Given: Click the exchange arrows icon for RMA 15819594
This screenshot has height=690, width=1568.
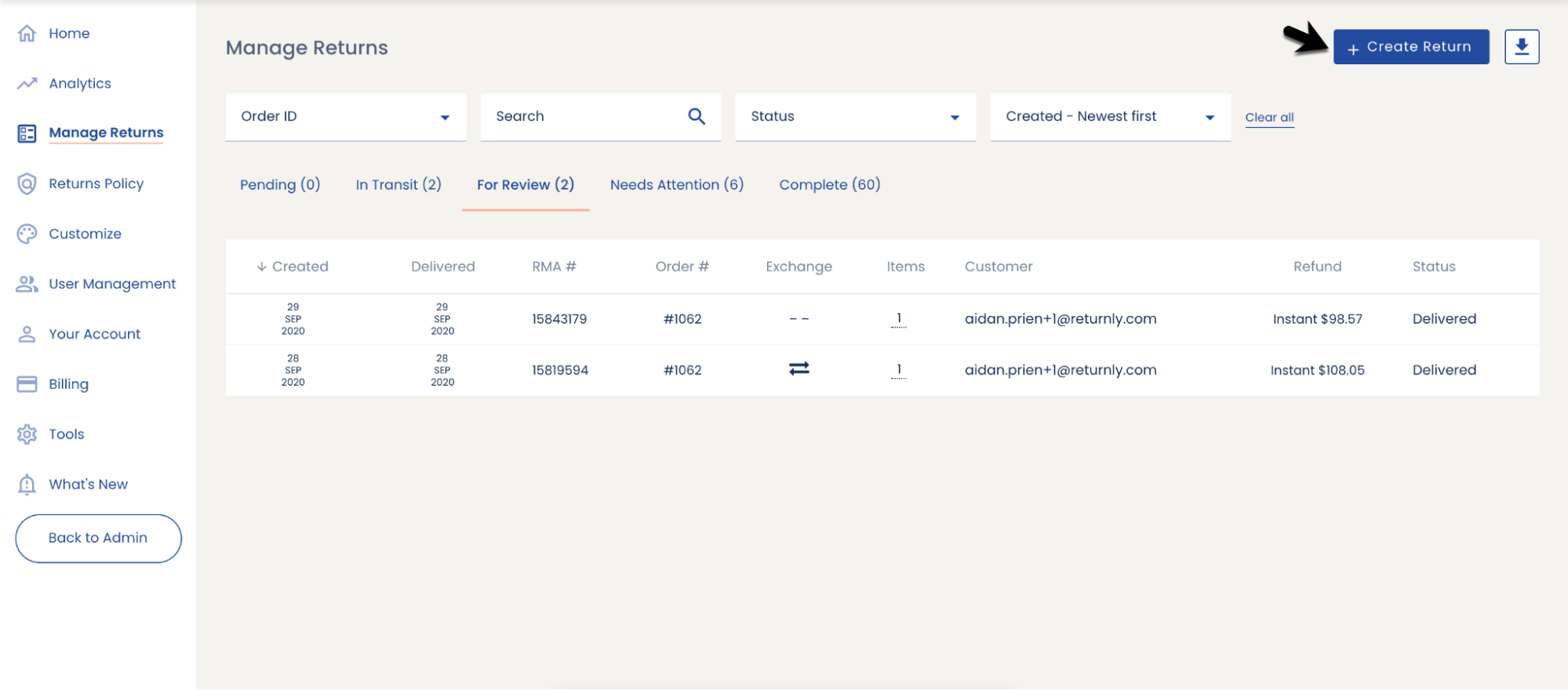Looking at the screenshot, I should pos(799,369).
